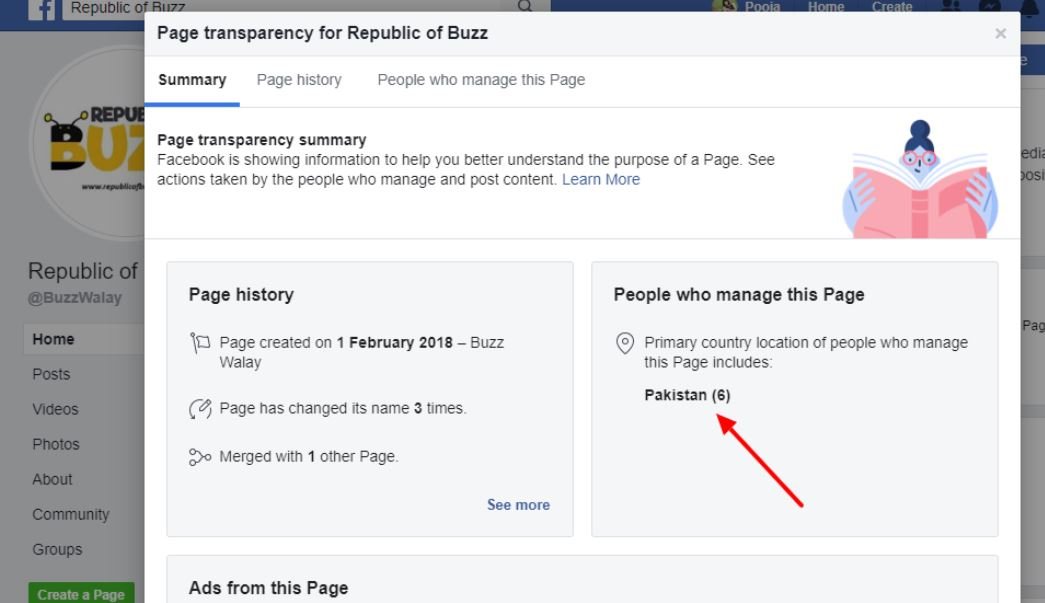Open About in page sidebar

52,480
